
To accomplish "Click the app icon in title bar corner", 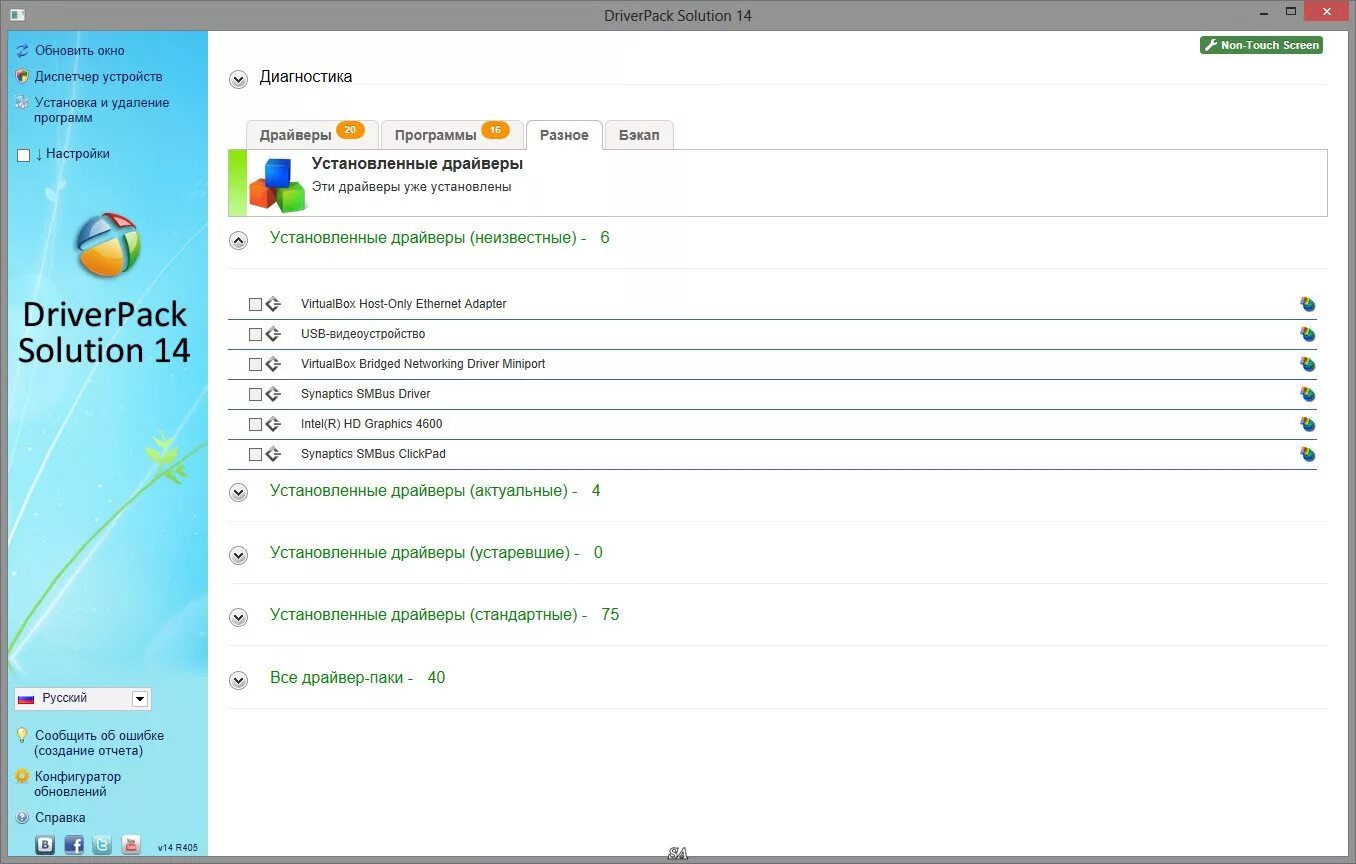I will click(17, 15).
